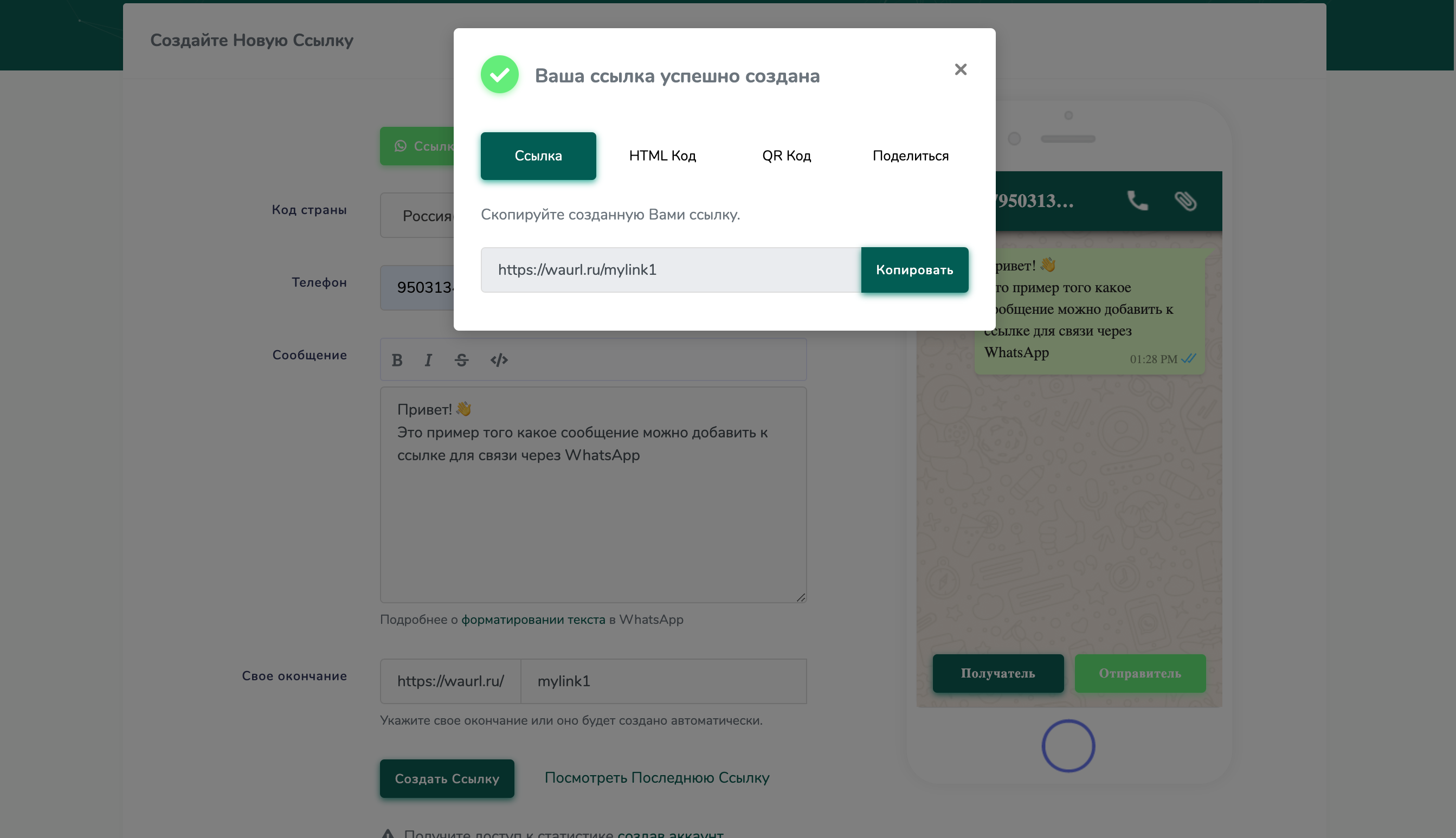Image resolution: width=1456 pixels, height=838 pixels.
Task: Switch preview to Отправитель view
Action: pyautogui.click(x=1139, y=673)
